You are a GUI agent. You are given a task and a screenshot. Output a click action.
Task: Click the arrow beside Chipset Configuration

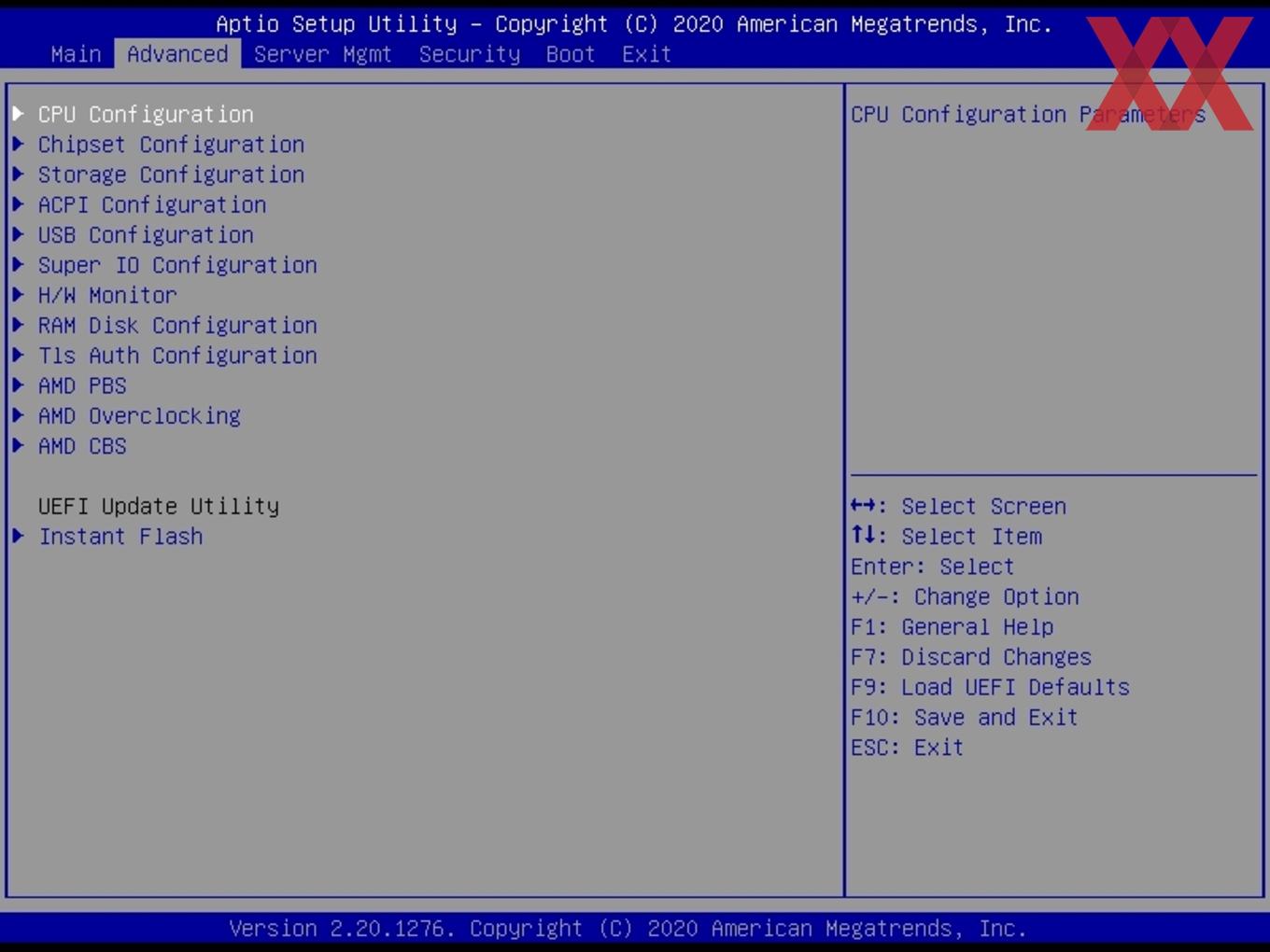18,144
